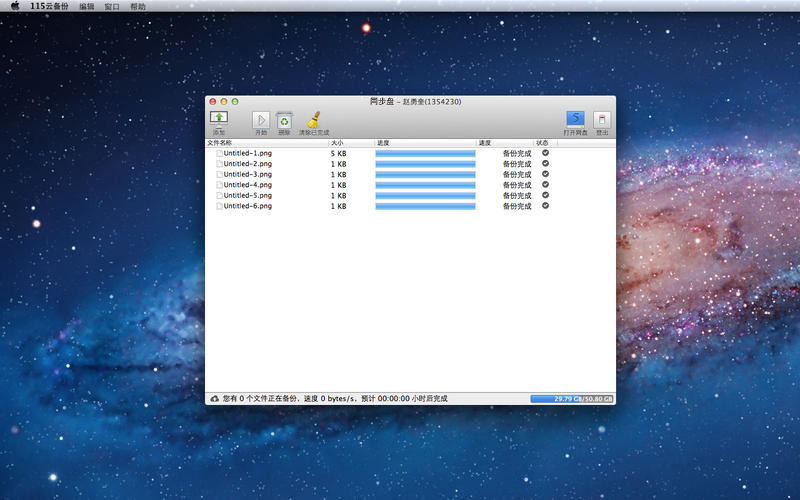Open the network disk (打开网盘) icon
The height and width of the screenshot is (500, 800).
(575, 119)
